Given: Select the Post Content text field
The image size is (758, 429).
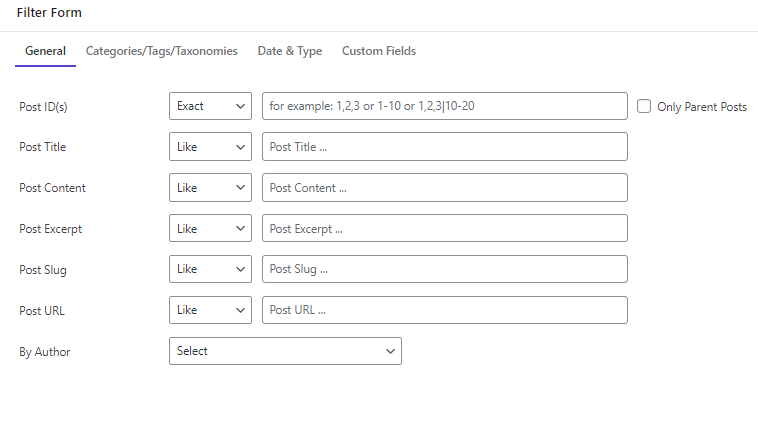Looking at the screenshot, I should point(445,188).
